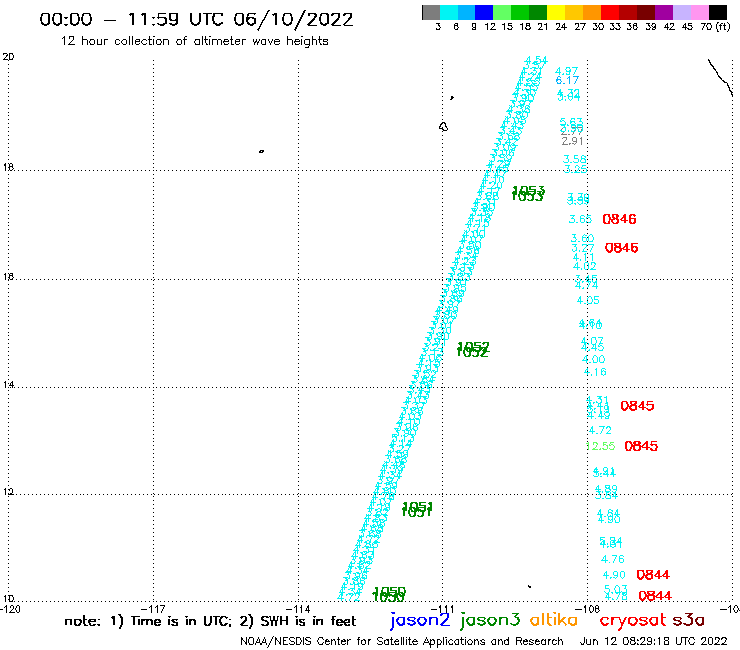This screenshot has height=650, width=740.
Task: Click the wave height value '4.76'
Action: pos(613,559)
